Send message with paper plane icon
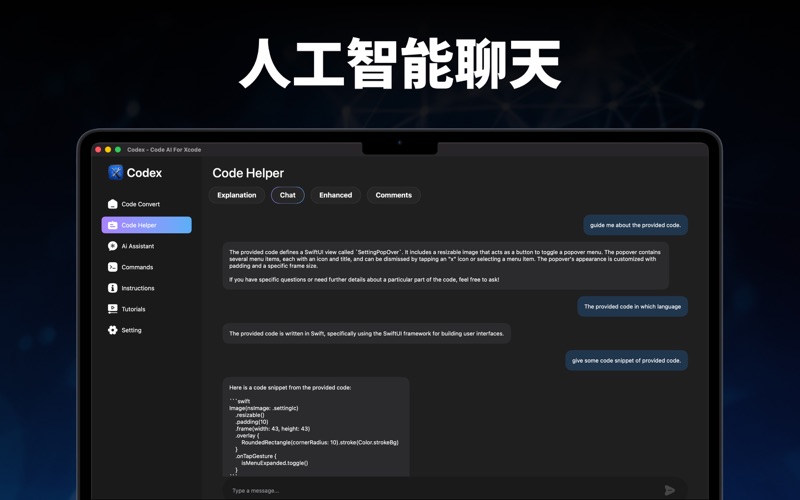800x500 pixels. (x=670, y=490)
